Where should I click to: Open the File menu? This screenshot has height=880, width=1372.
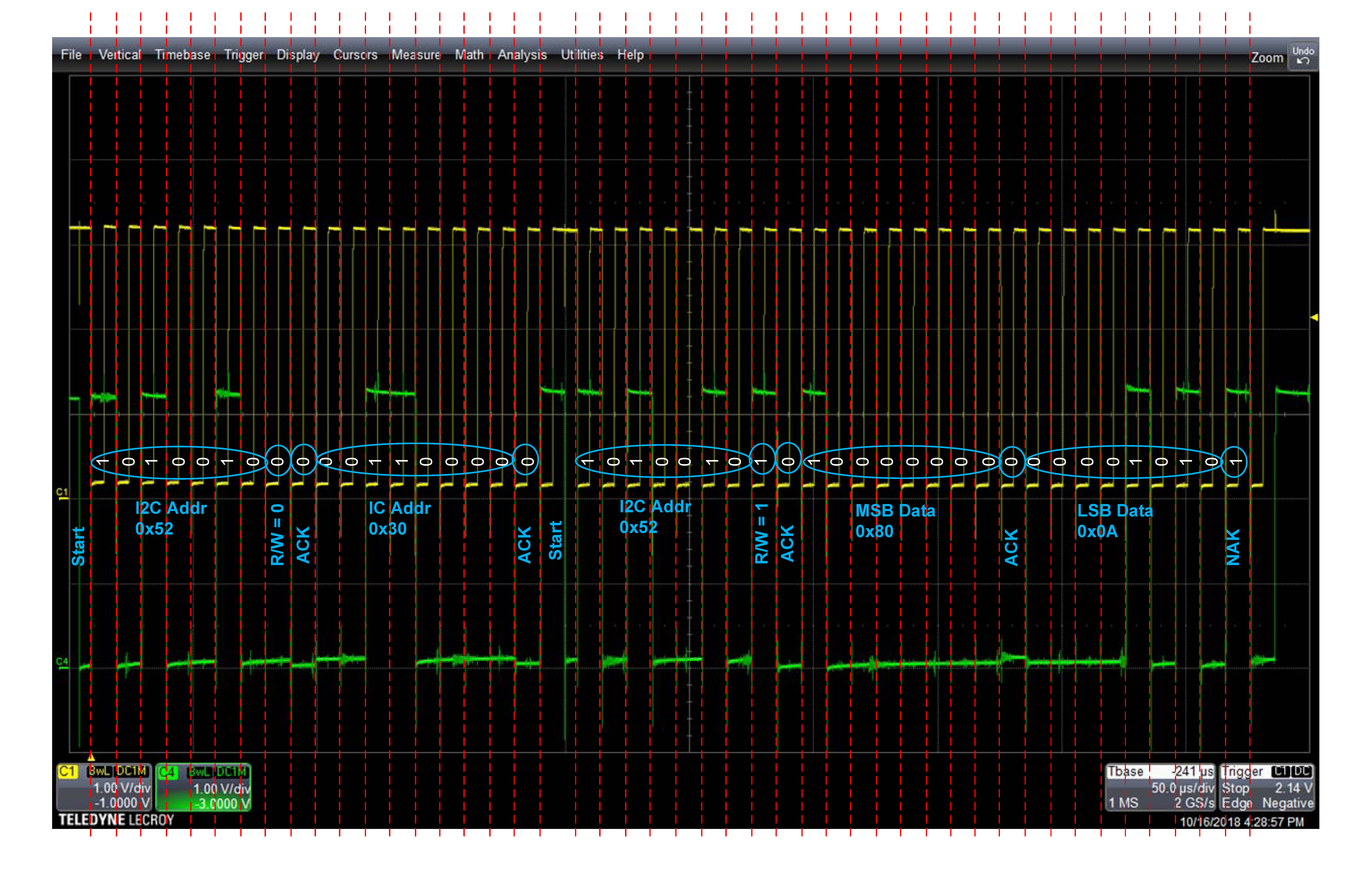[x=71, y=55]
